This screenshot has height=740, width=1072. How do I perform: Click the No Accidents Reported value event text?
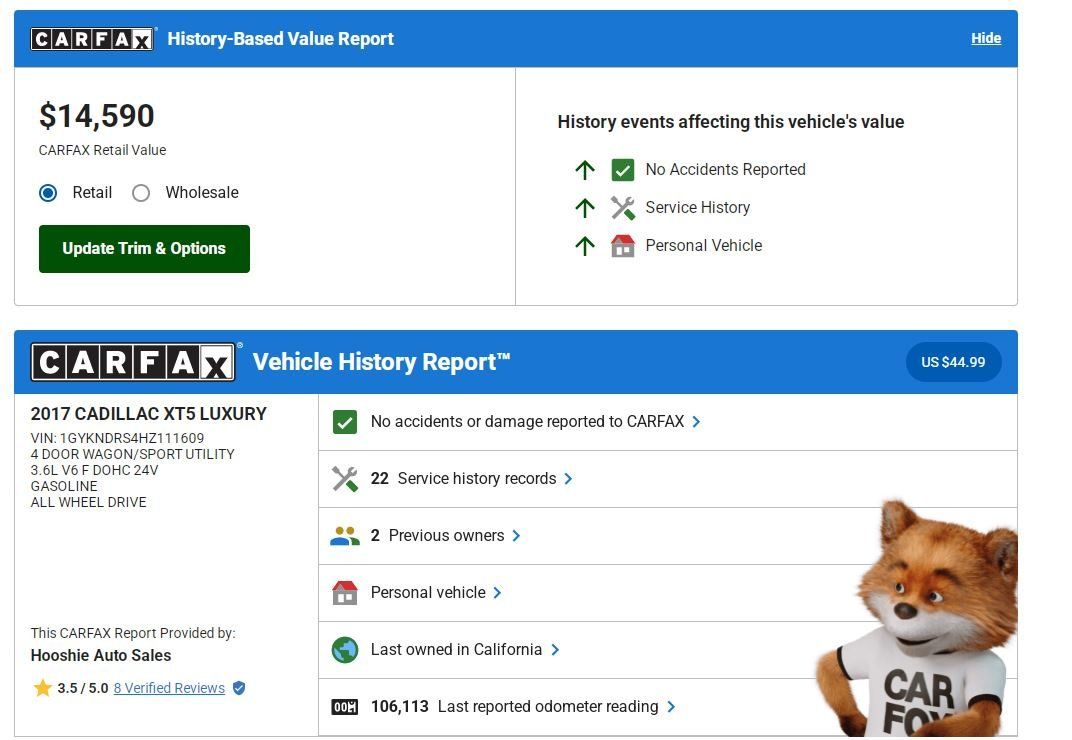click(725, 170)
